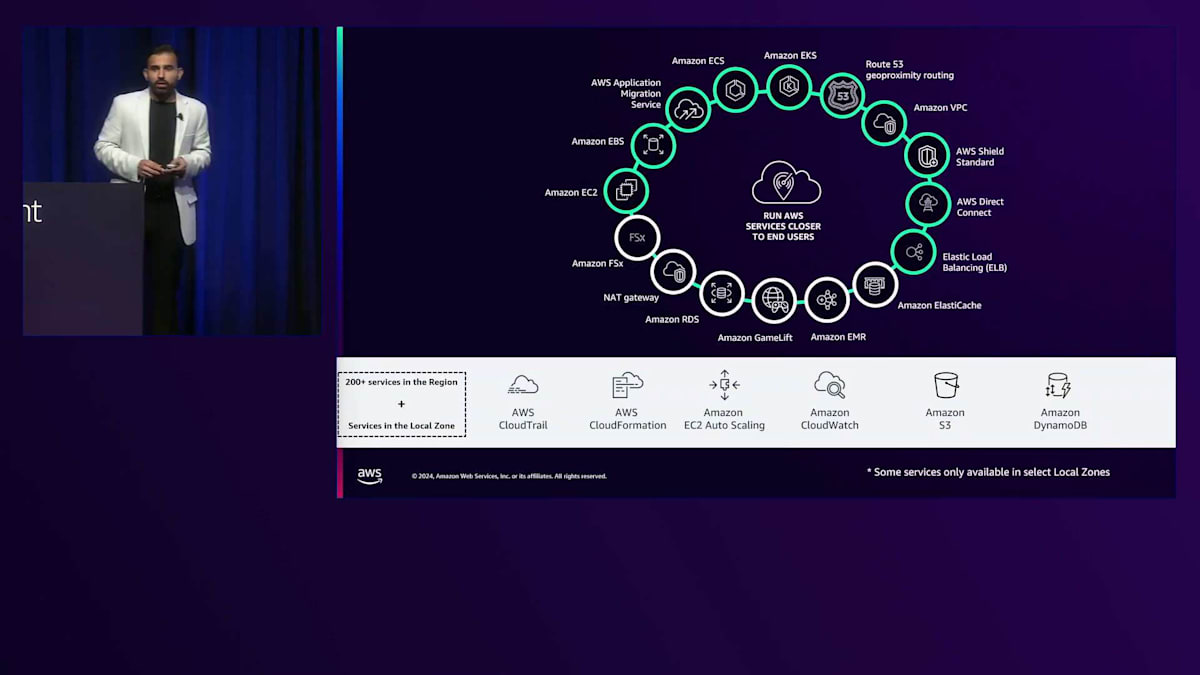The width and height of the screenshot is (1200, 675).
Task: Click the 'AWS Shield Standard' label
Action: (x=980, y=157)
